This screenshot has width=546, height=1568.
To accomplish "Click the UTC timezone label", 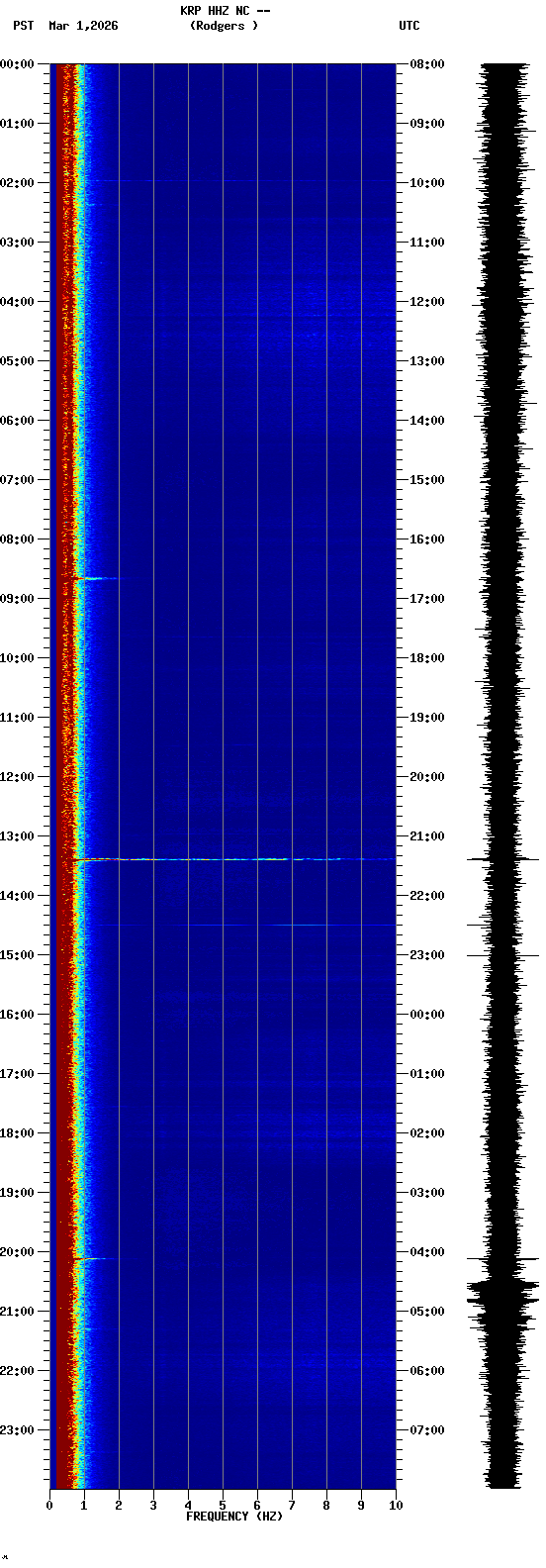I will (409, 26).
